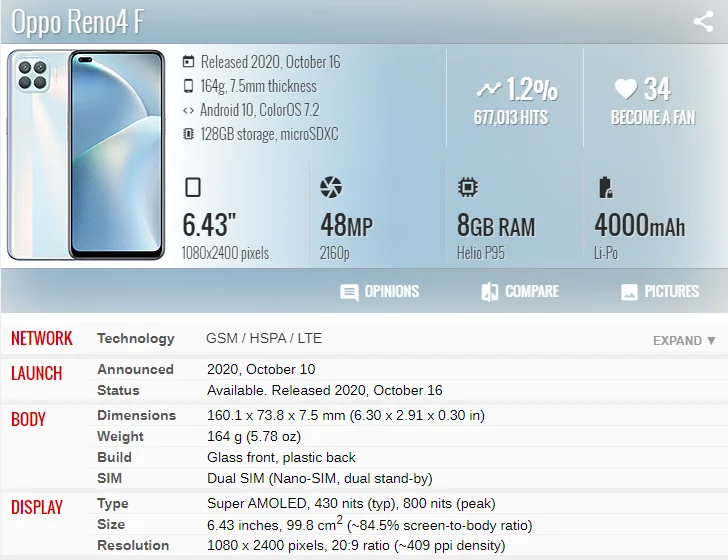Click the 34 fans count
This screenshot has width=728, height=560.
[x=657, y=89]
